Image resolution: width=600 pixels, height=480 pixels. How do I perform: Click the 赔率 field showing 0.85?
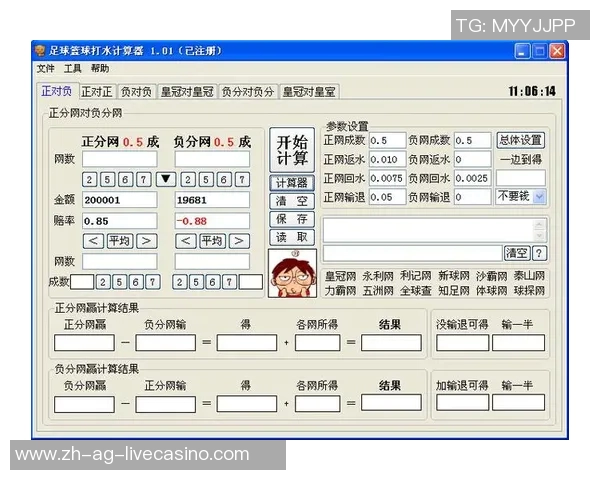click(120, 221)
